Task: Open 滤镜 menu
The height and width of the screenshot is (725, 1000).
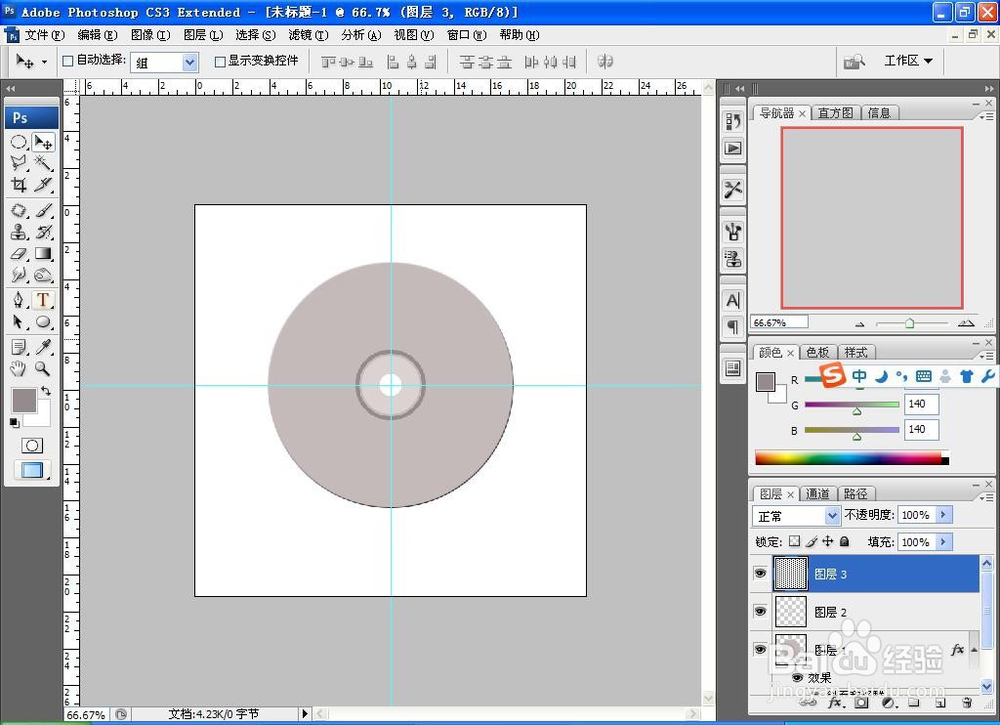Action: 308,35
